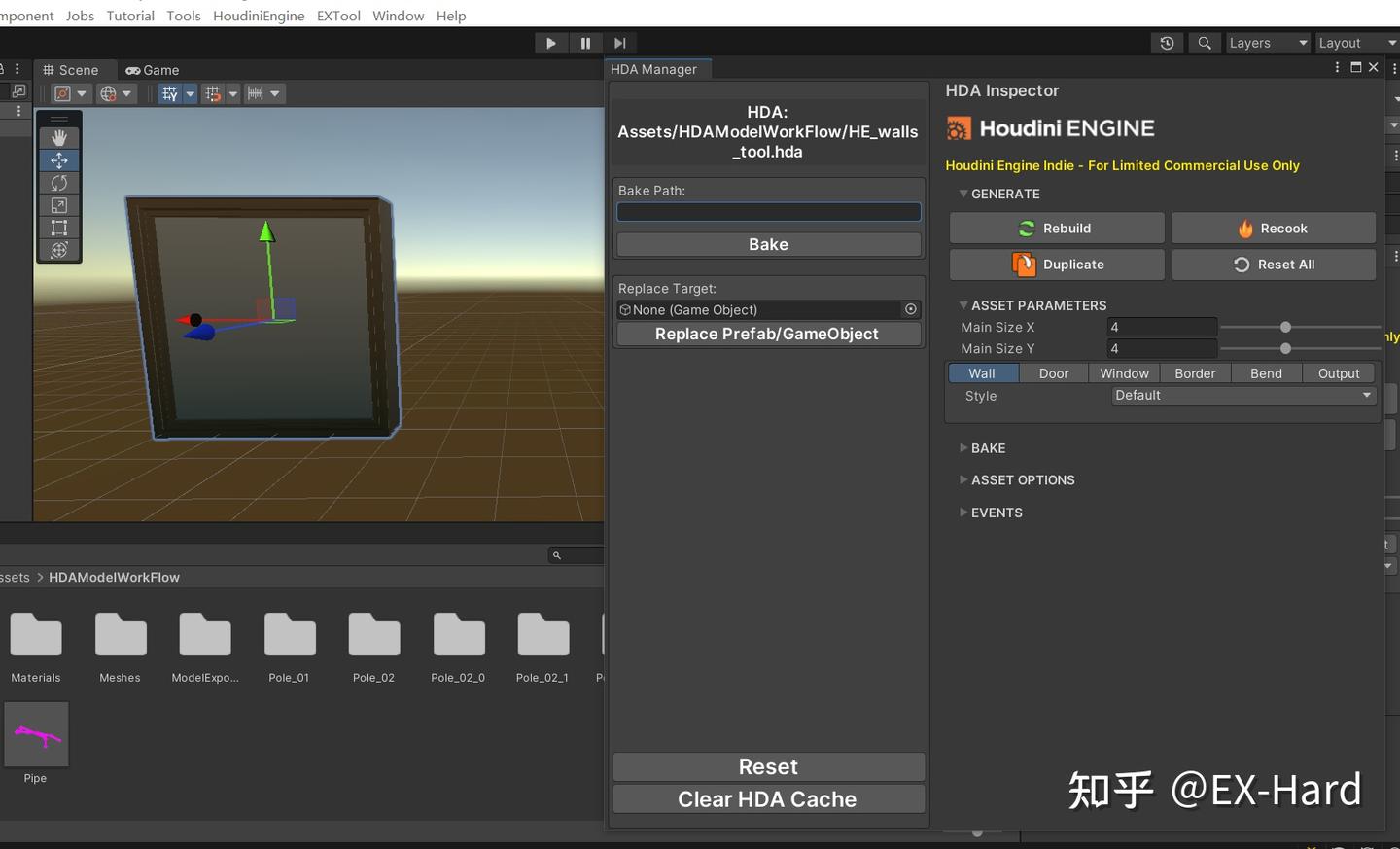Screen dimensions: 1400x849
Task: Open the Style dropdown set to Default
Action: [1242, 395]
